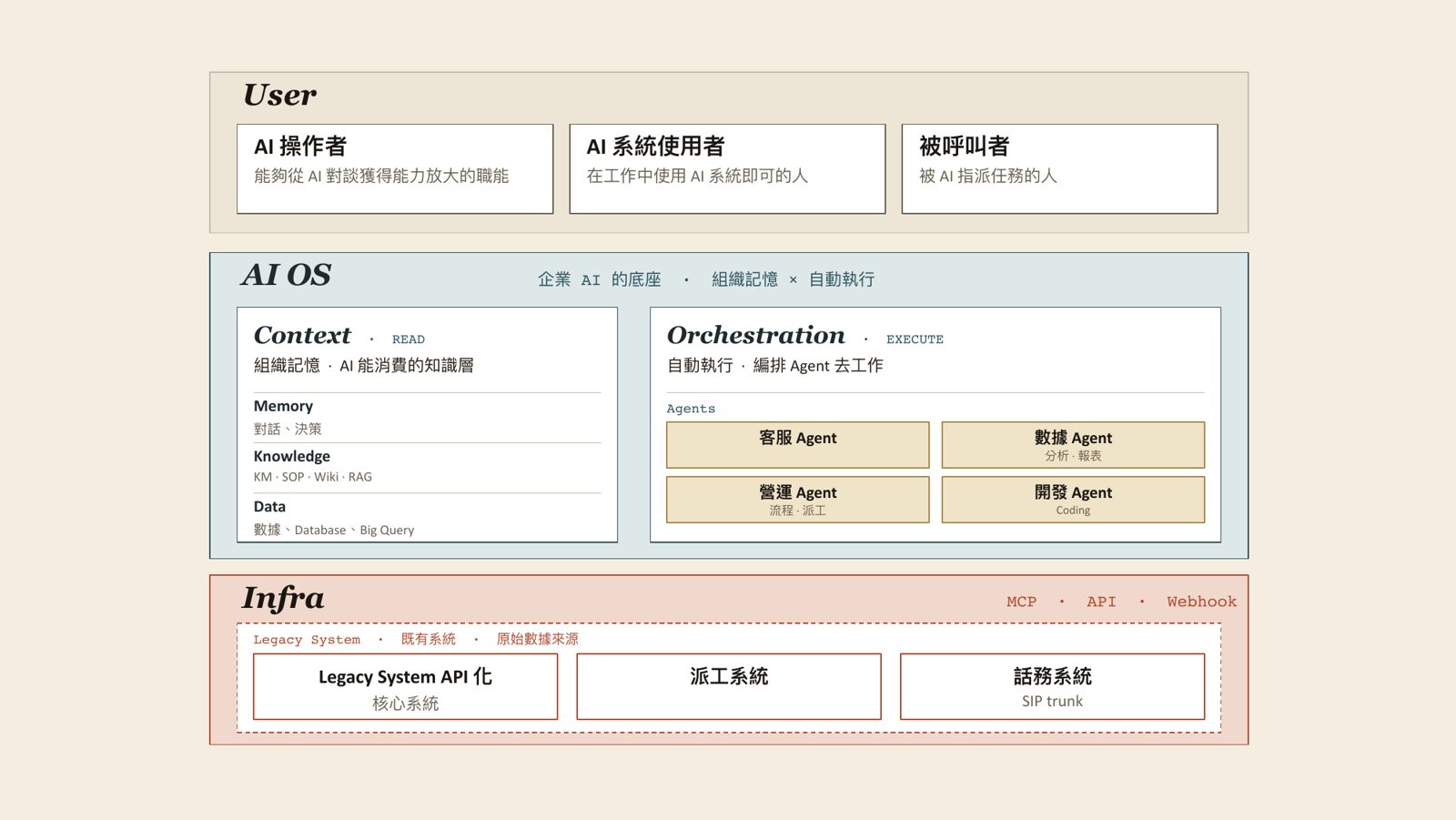Click the 數據 Agent box
This screenshot has height=820, width=1456.
[x=1073, y=445]
